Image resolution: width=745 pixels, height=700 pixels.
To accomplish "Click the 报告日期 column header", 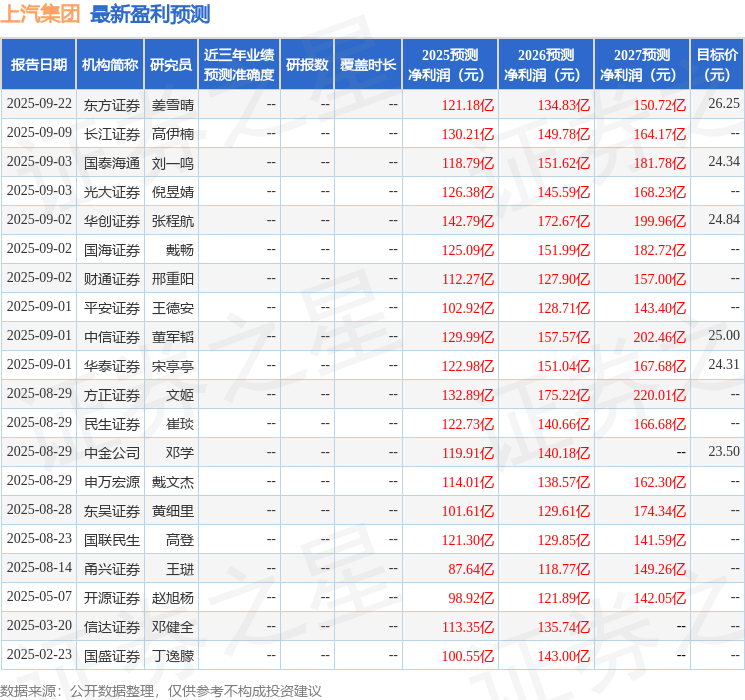I will coord(38,65).
